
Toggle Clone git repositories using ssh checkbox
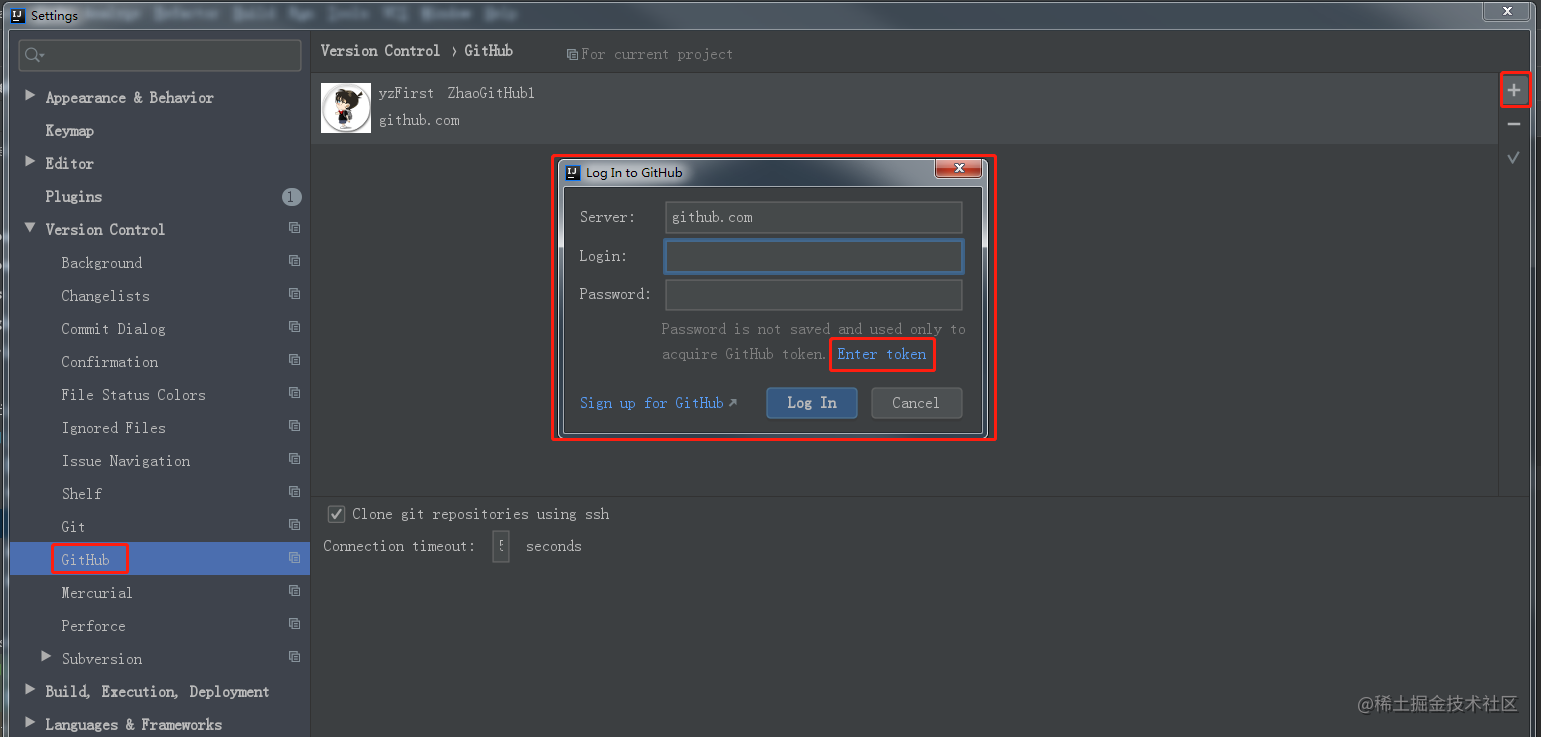[337, 514]
